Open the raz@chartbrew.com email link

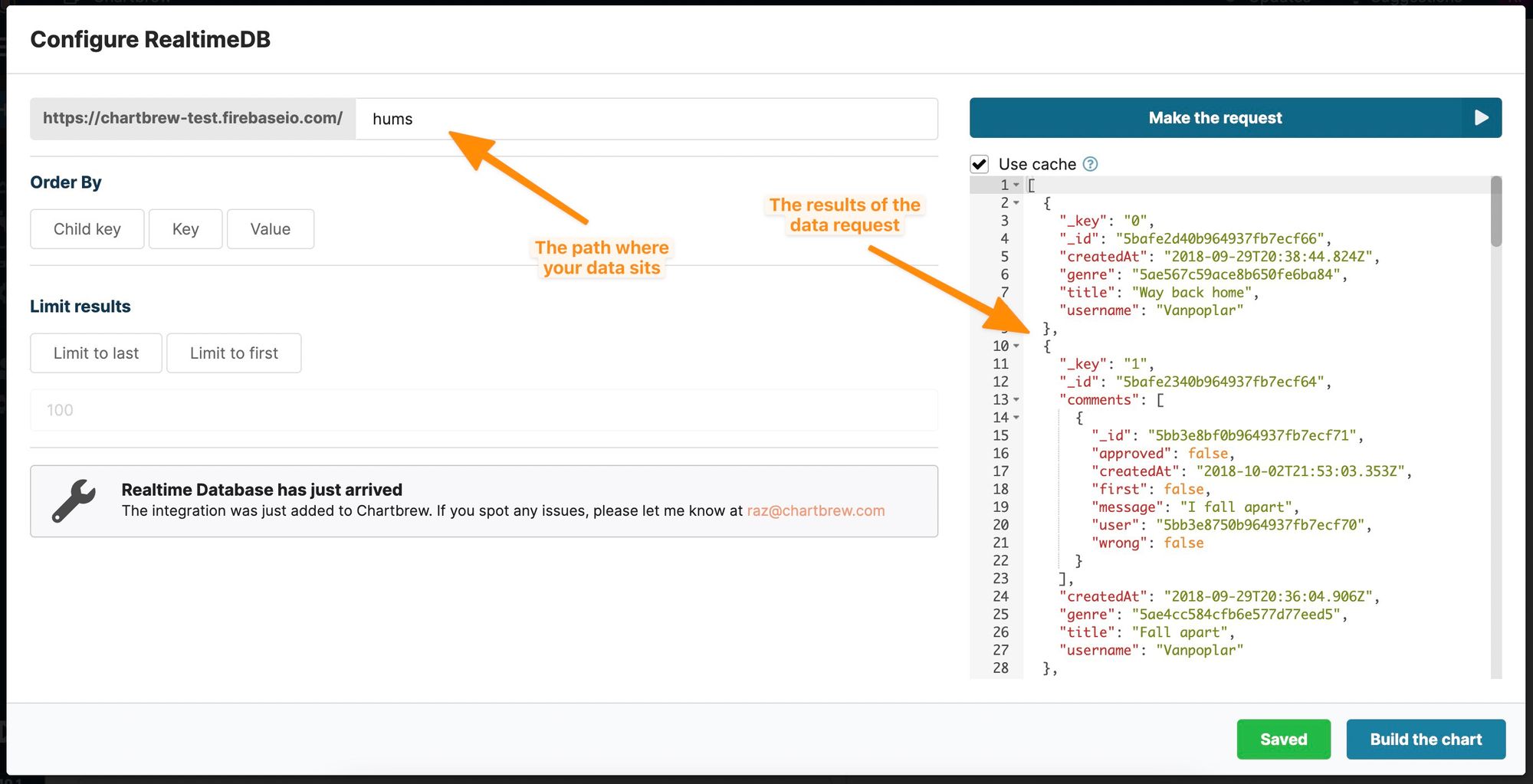(x=816, y=511)
